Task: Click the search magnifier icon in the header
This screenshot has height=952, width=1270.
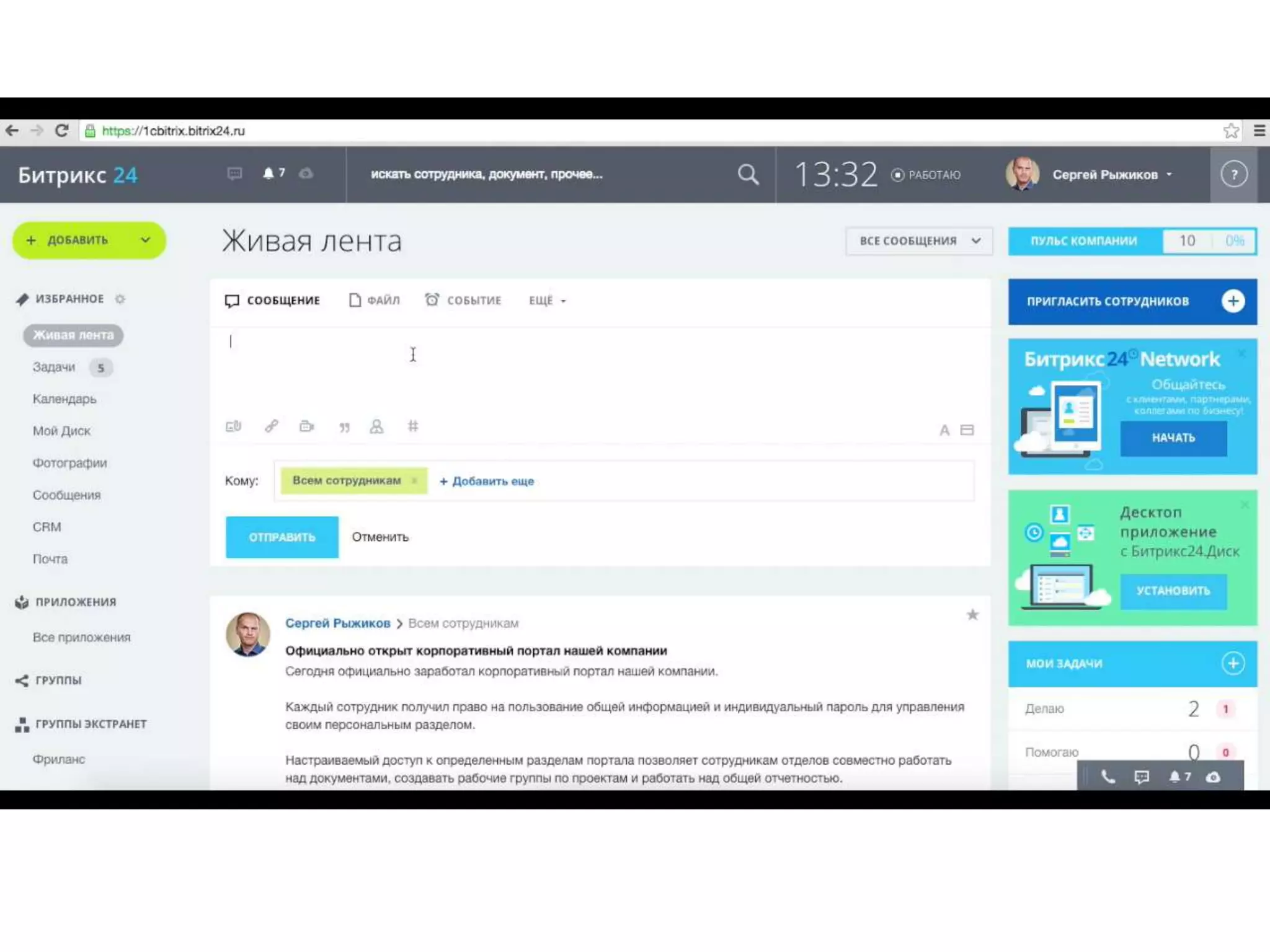Action: 748,175
